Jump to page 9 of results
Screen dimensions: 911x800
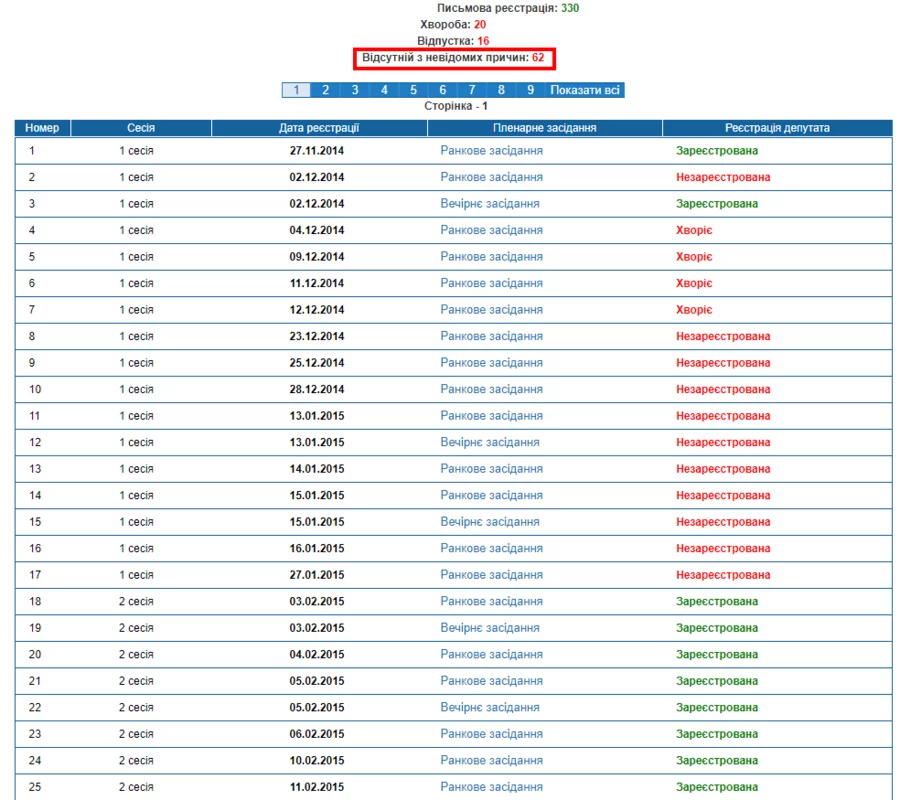point(530,90)
